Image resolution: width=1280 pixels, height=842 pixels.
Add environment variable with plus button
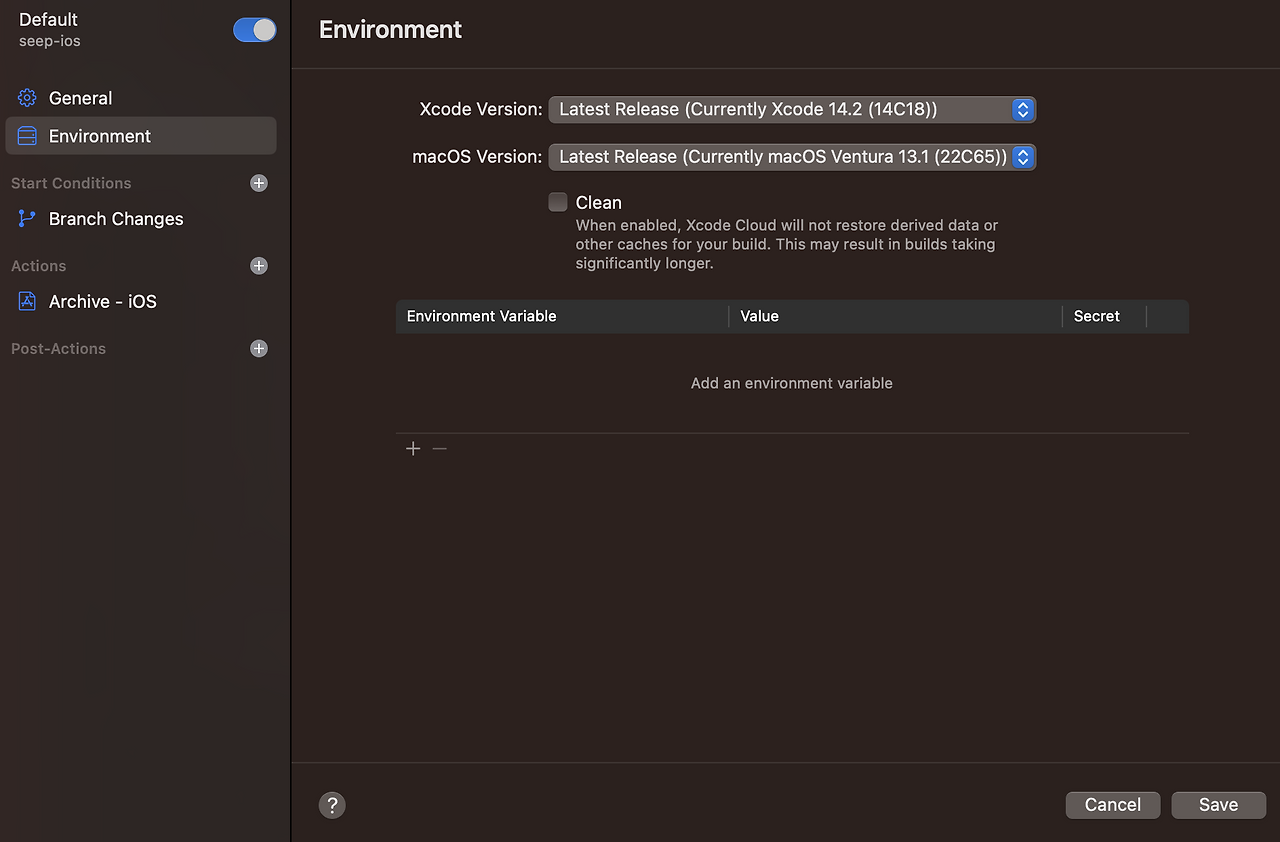(x=413, y=449)
